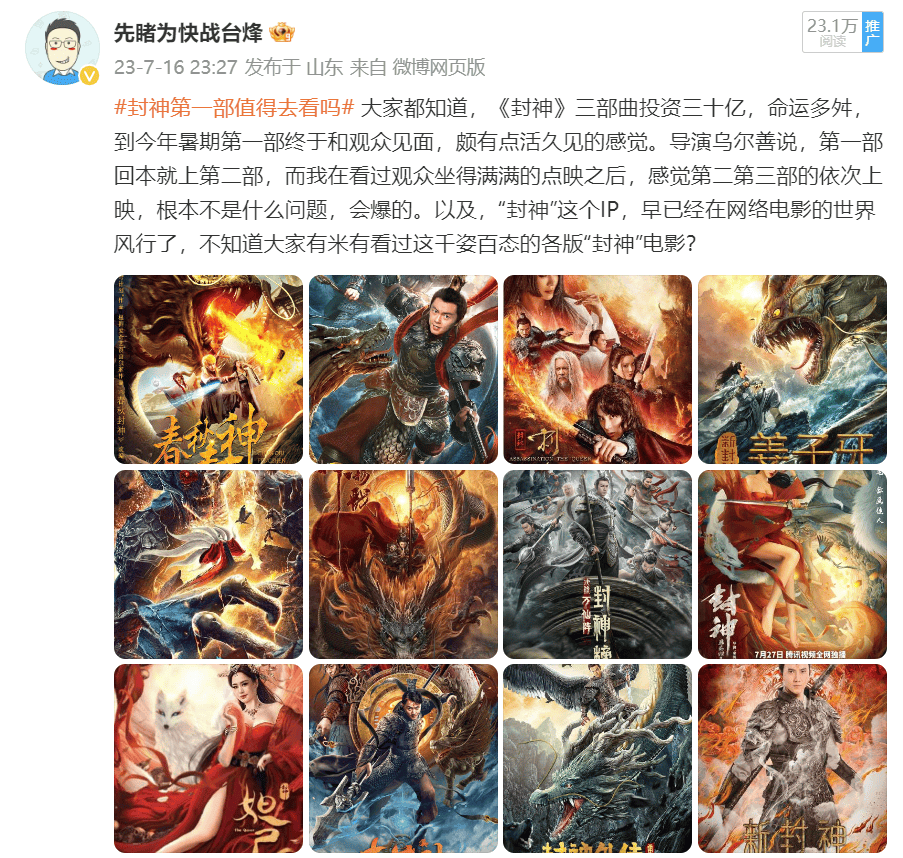This screenshot has height=858, width=903.
Task: Click the post timestamp 23-7-16 23:27
Action: click(x=176, y=67)
